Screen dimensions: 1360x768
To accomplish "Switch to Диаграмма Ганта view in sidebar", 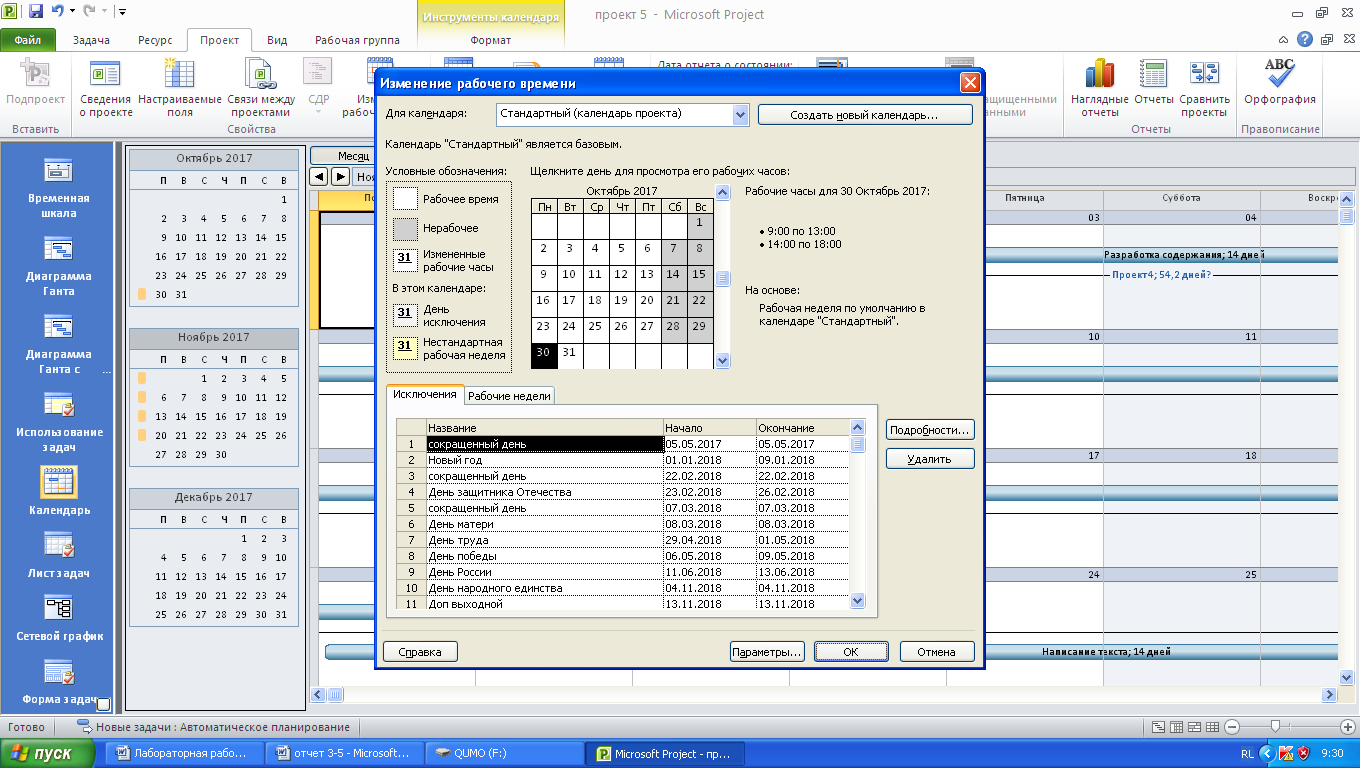I will point(59,266).
